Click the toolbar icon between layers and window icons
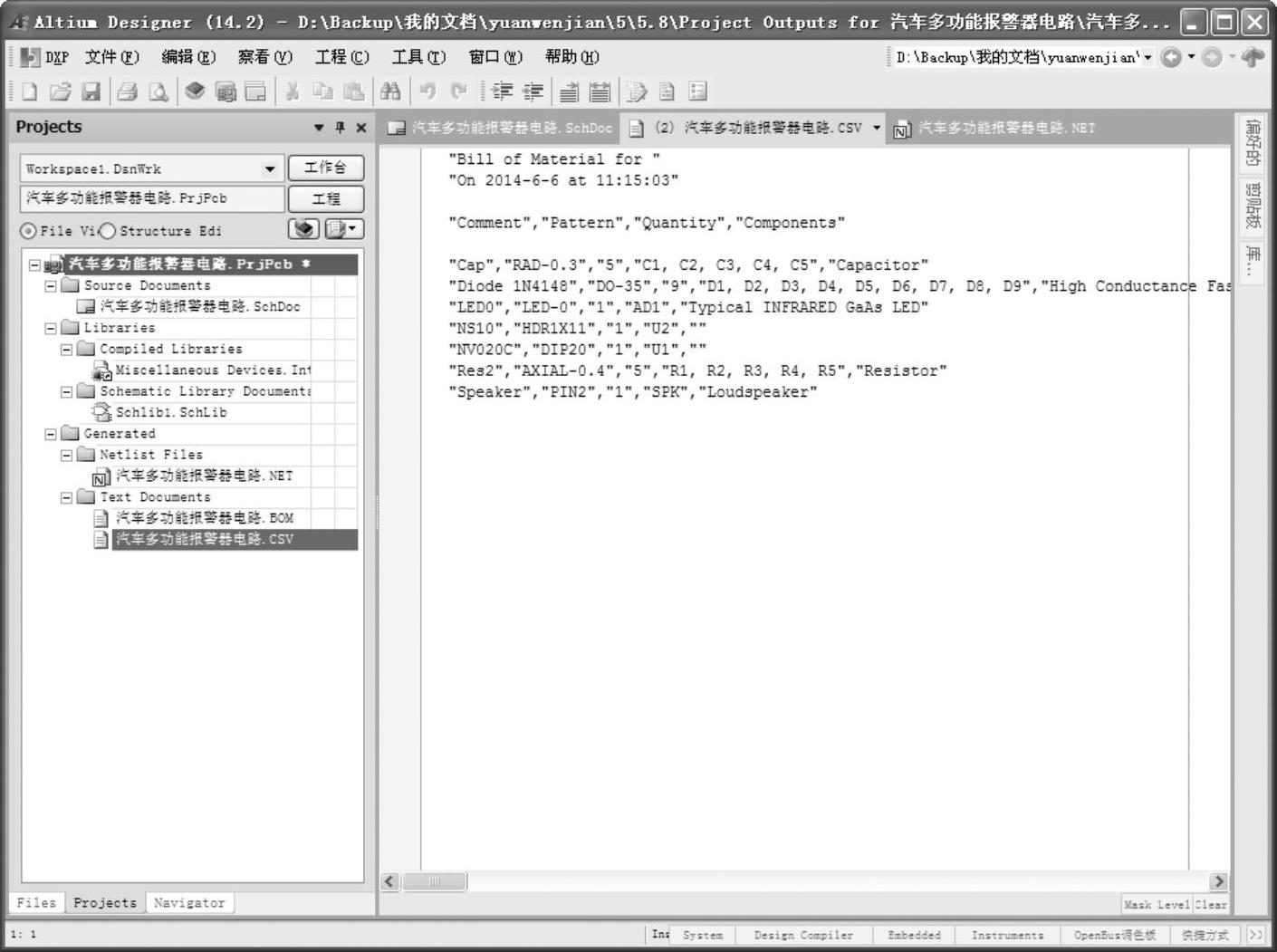The image size is (1277, 952). coord(226,91)
